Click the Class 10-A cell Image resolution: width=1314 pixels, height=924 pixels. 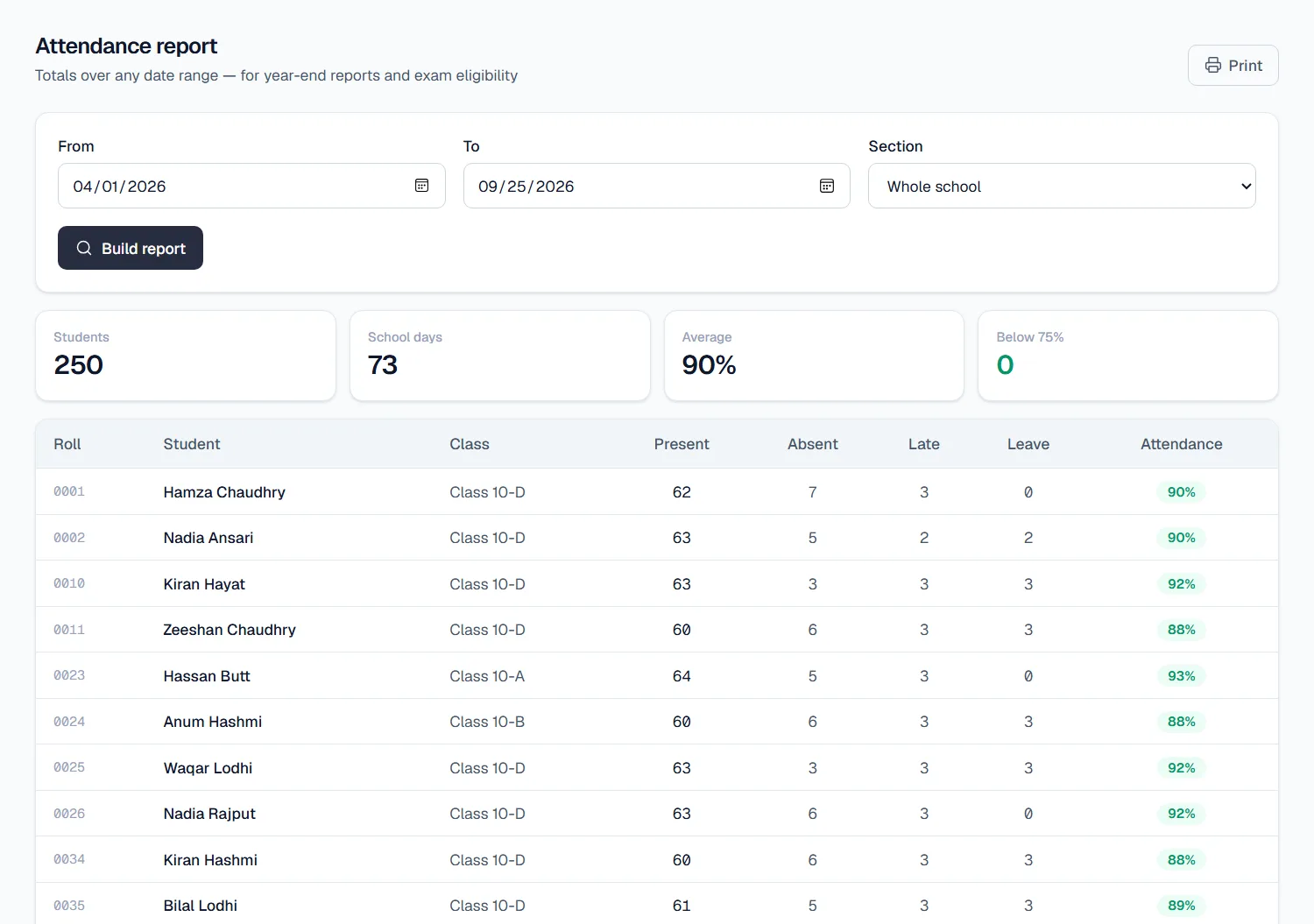point(487,676)
